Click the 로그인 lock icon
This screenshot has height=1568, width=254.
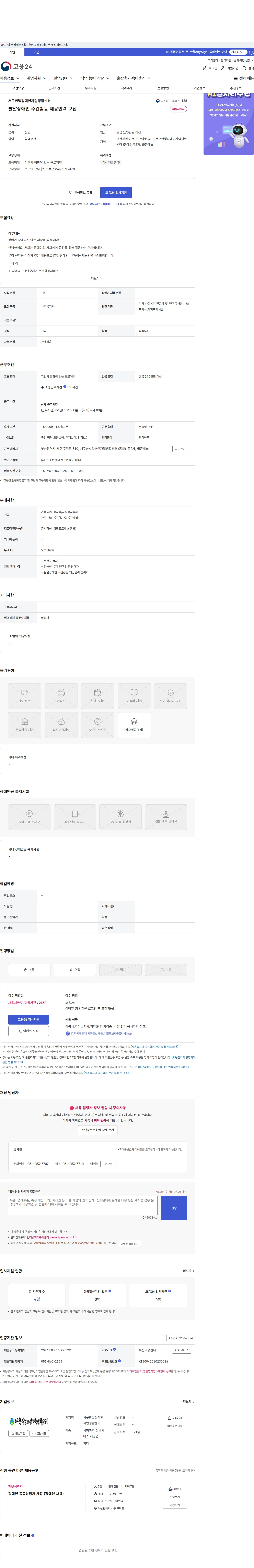click(x=205, y=68)
